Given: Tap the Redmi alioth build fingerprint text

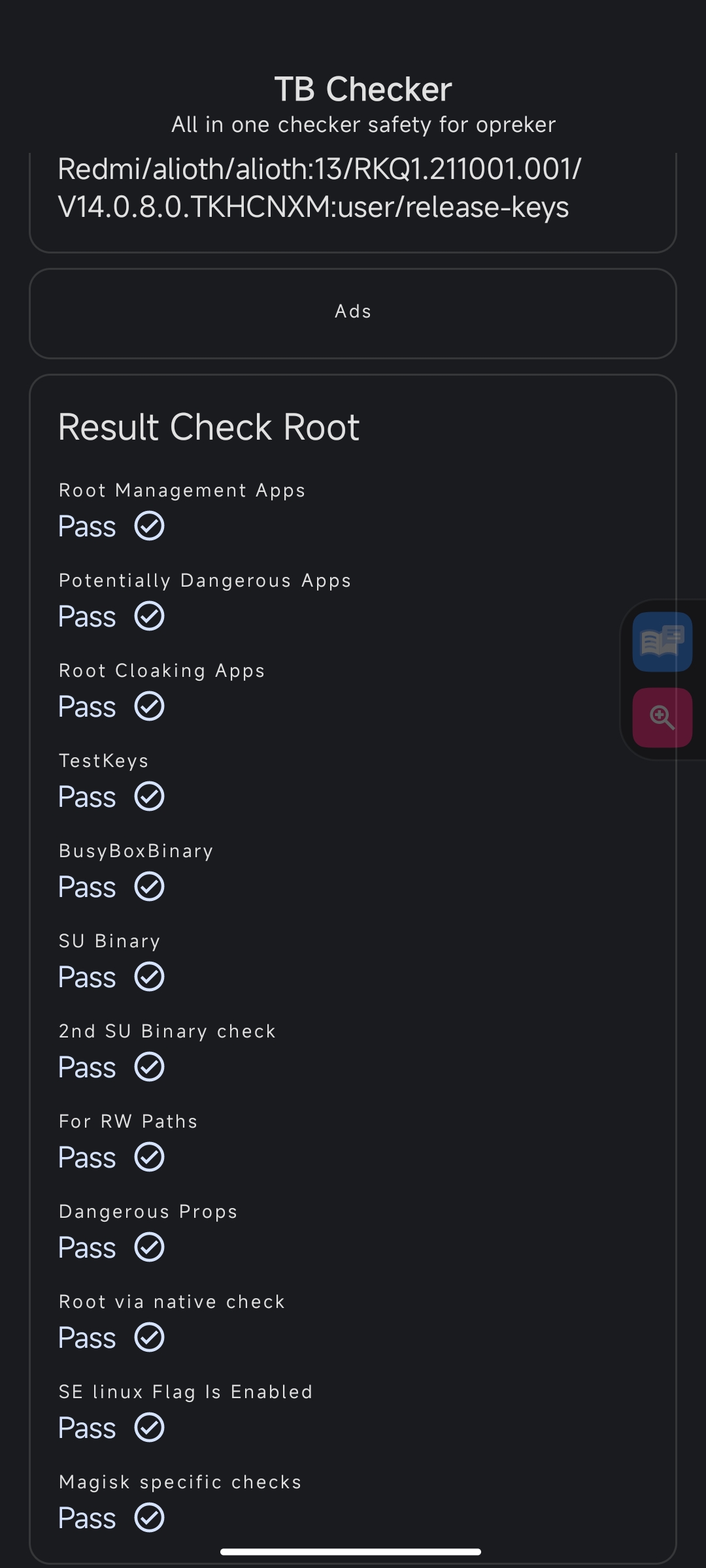Looking at the screenshot, I should pyautogui.click(x=320, y=188).
